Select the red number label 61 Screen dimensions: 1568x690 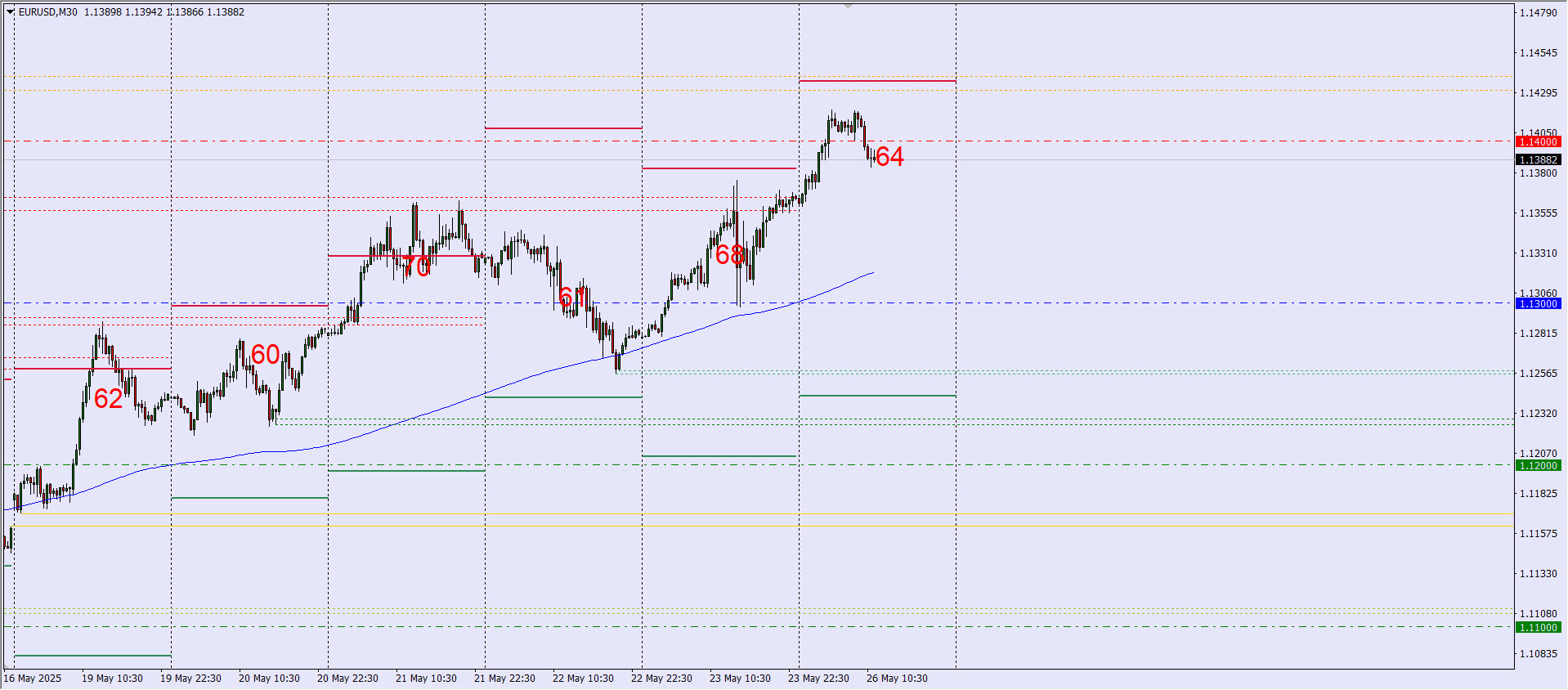(572, 297)
